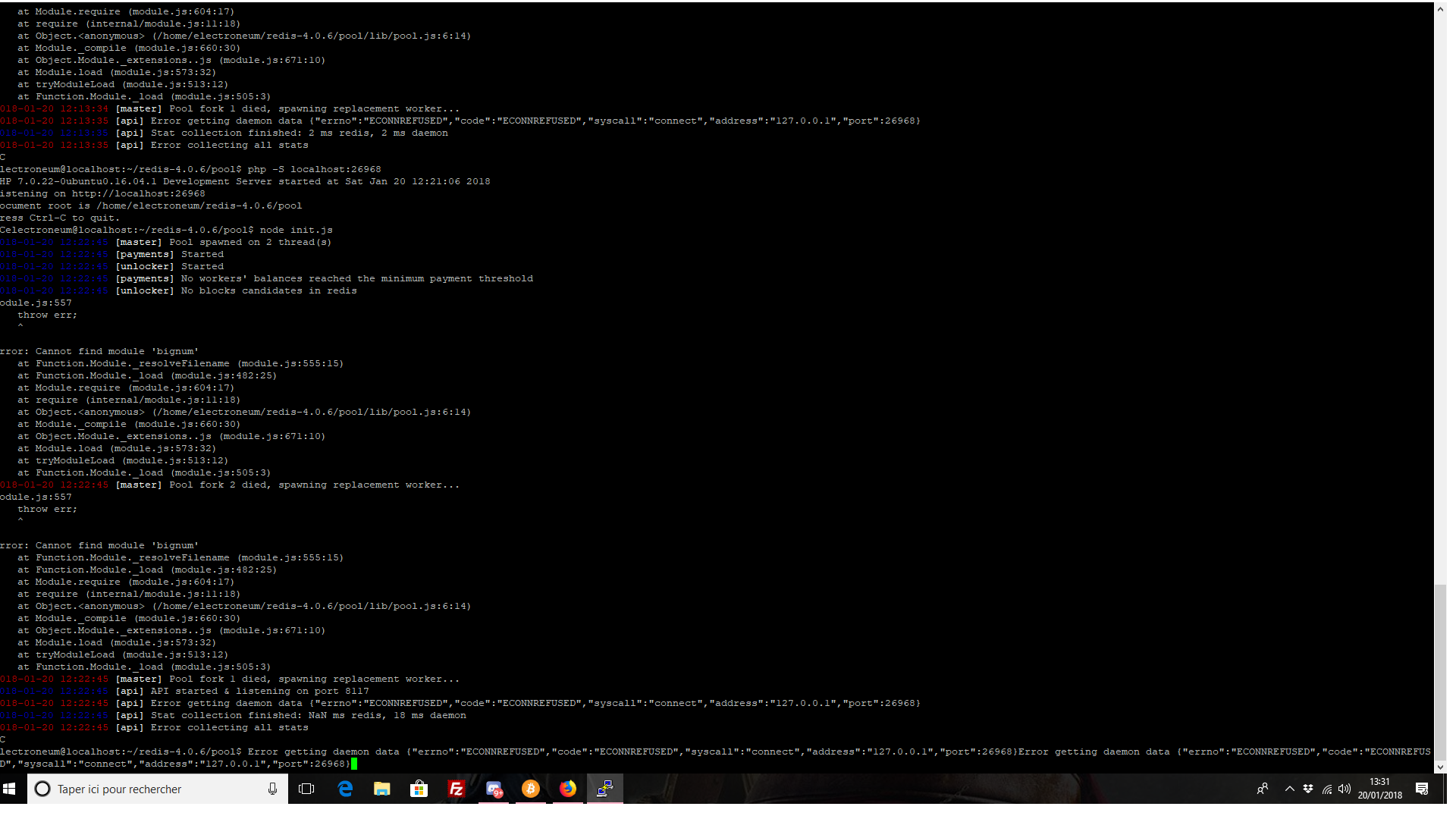Viewport: 1456px width, 819px height.
Task: Click the clock showing 13:31
Action: [x=1379, y=789]
